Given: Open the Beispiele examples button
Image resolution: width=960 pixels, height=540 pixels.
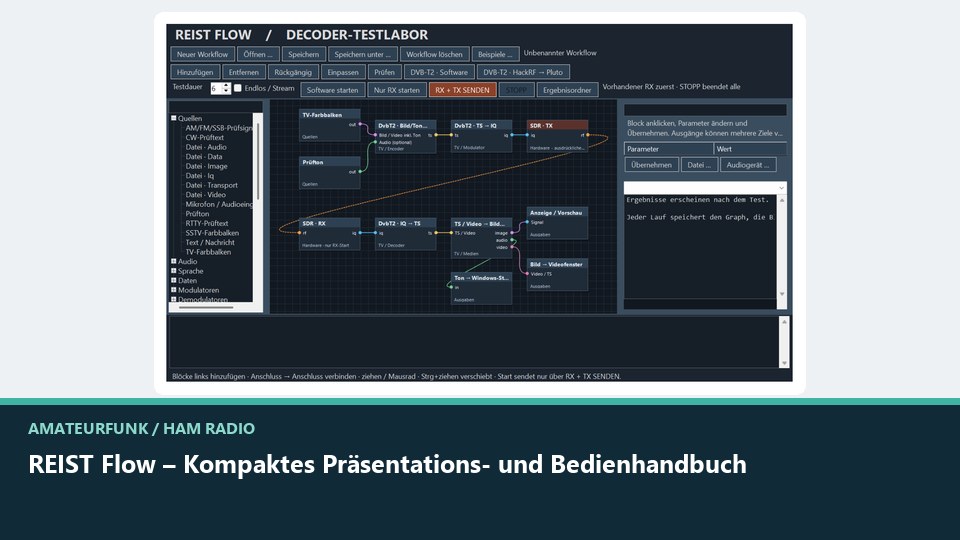Looking at the screenshot, I should (x=495, y=54).
